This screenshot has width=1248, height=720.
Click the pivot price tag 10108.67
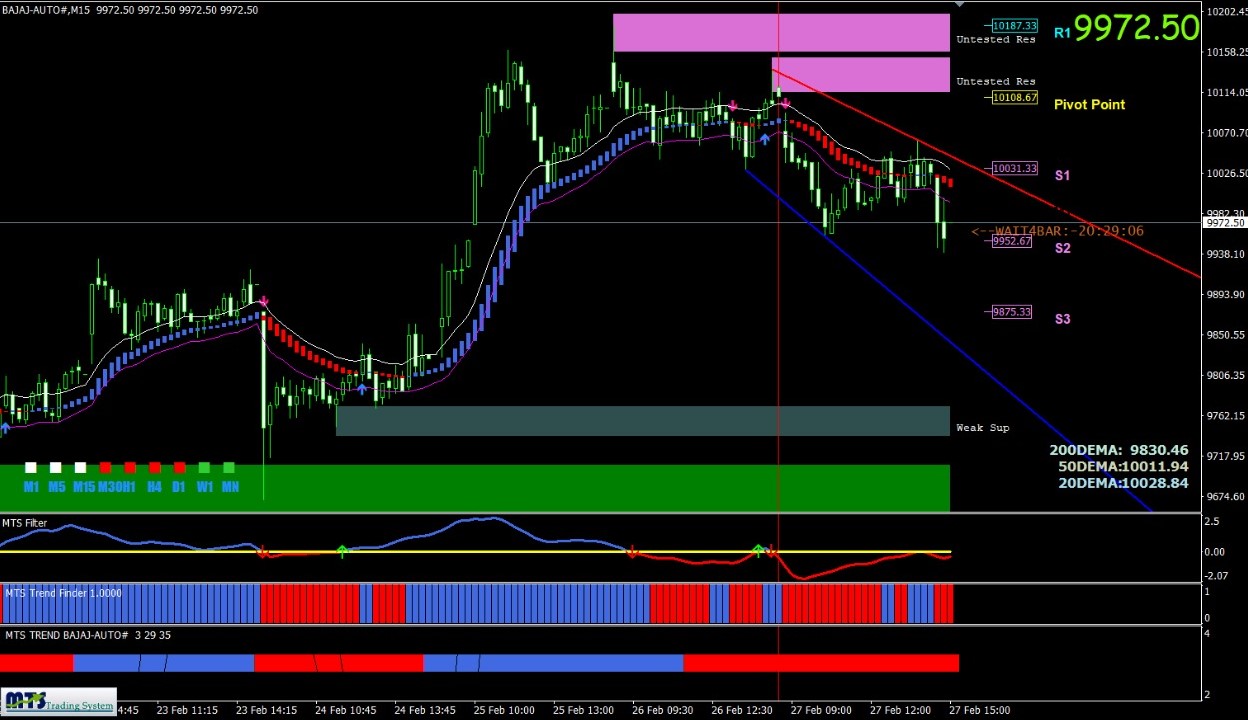(1014, 98)
